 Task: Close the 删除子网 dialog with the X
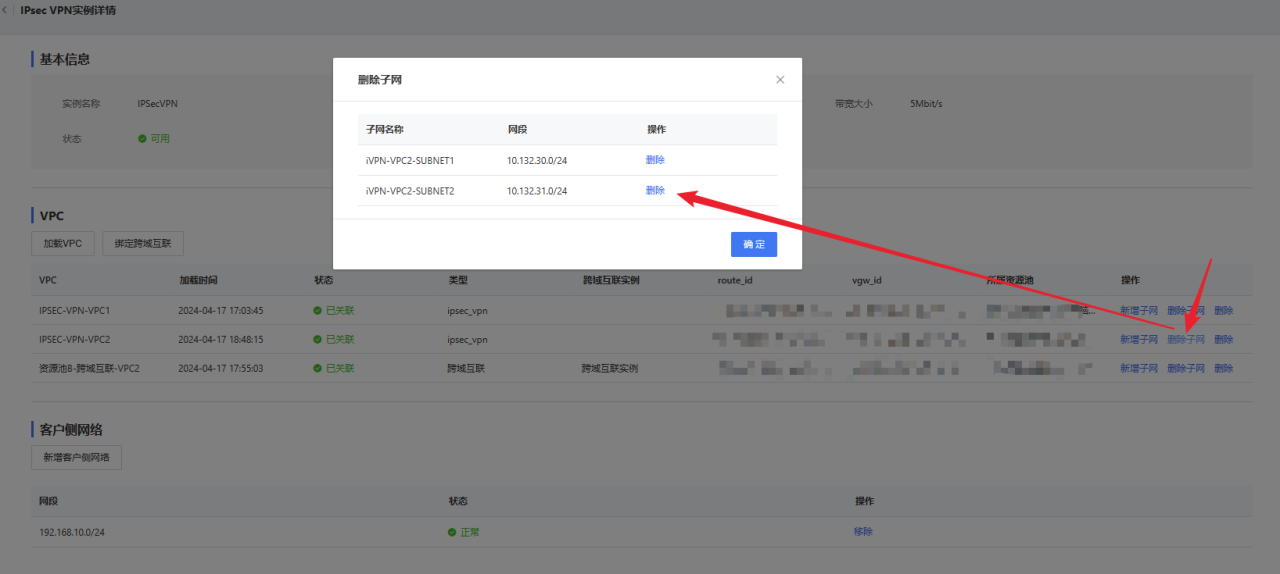point(780,80)
